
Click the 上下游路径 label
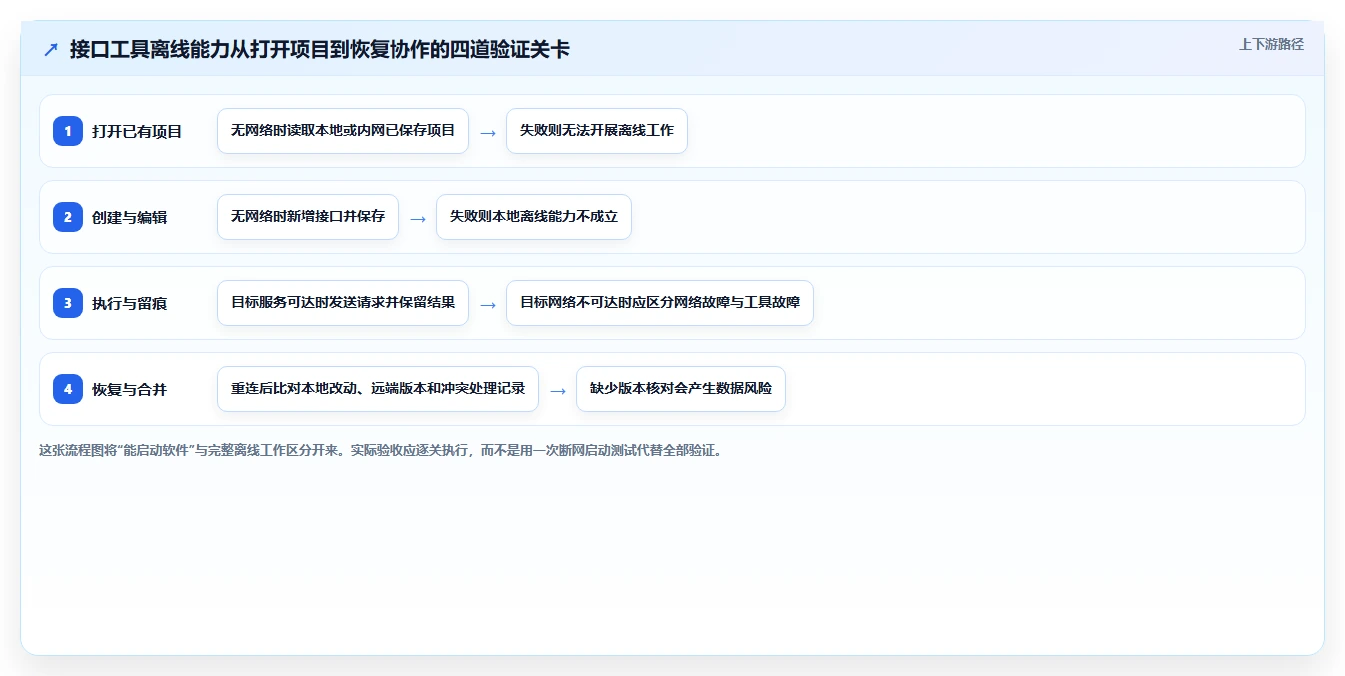pyautogui.click(x=1271, y=44)
